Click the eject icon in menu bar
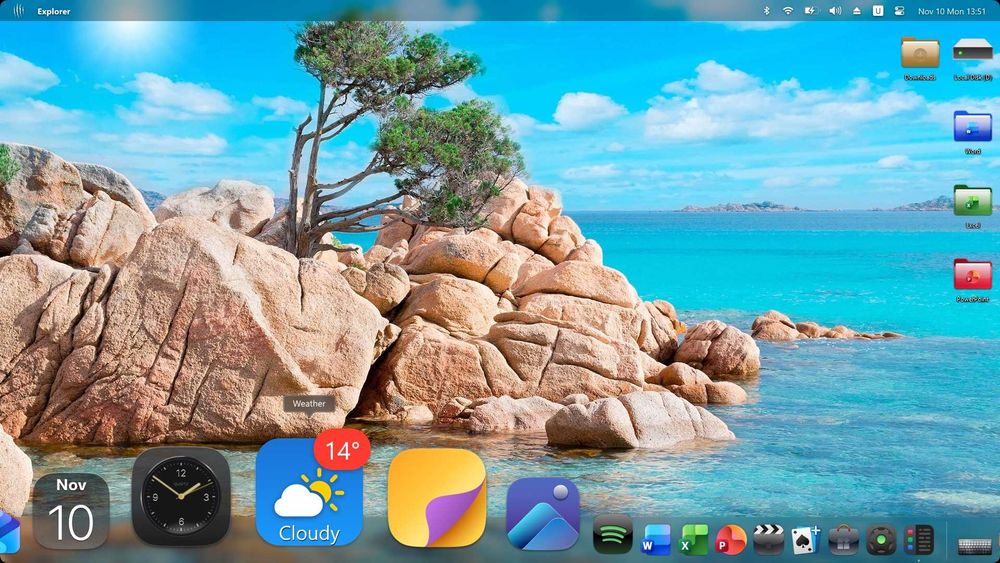Screen dimensions: 1000x563 tap(857, 11)
